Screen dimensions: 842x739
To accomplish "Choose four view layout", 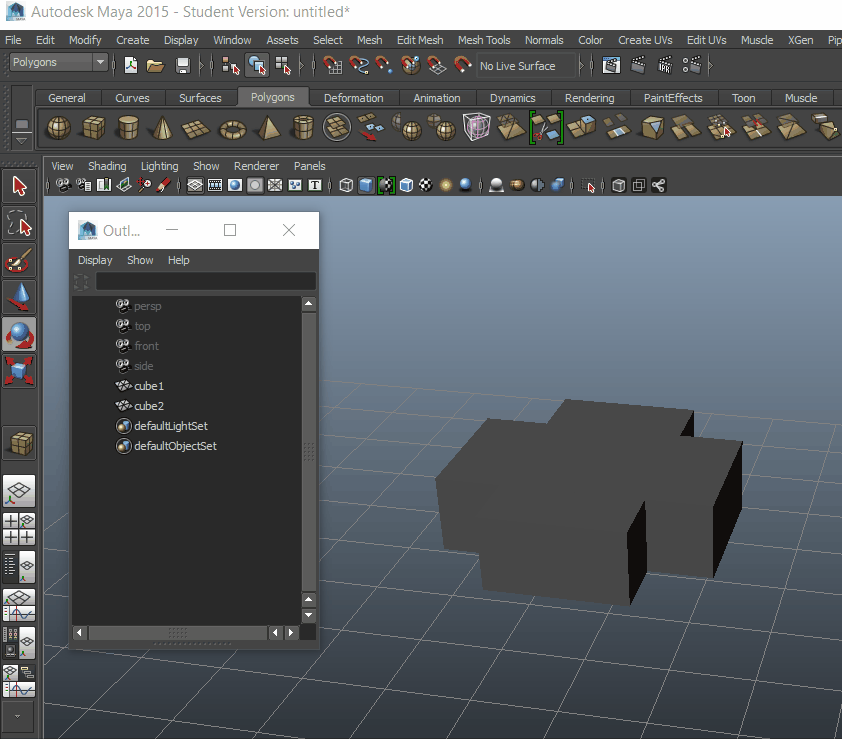I will coord(19,529).
